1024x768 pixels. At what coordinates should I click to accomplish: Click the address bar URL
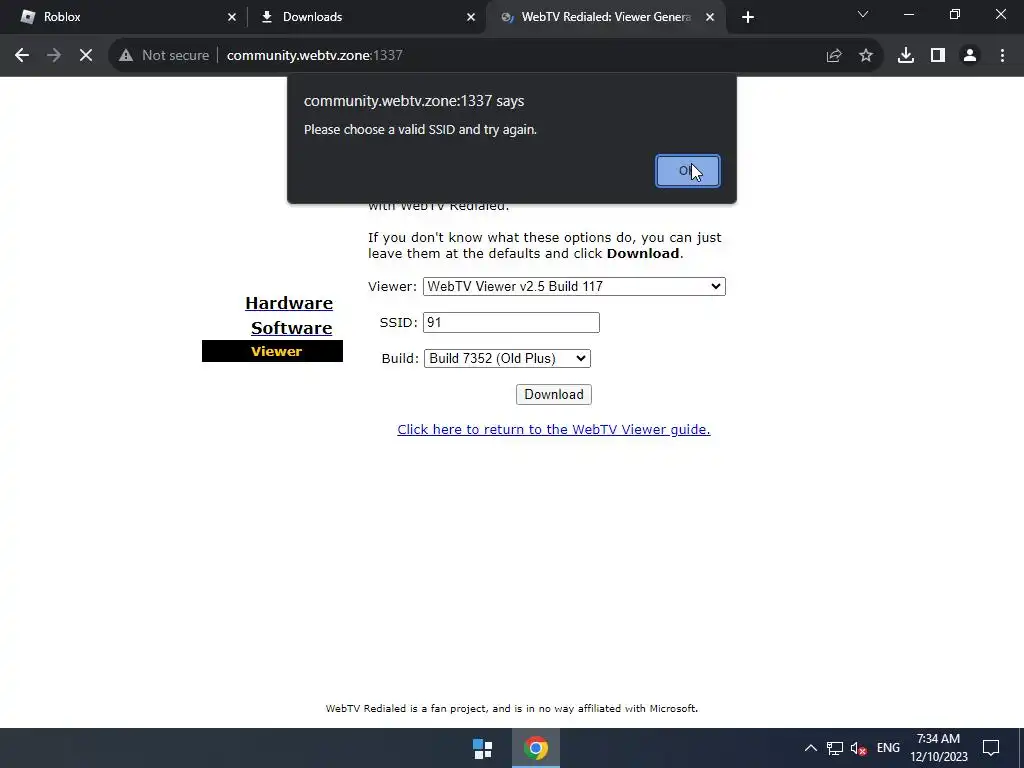315,56
